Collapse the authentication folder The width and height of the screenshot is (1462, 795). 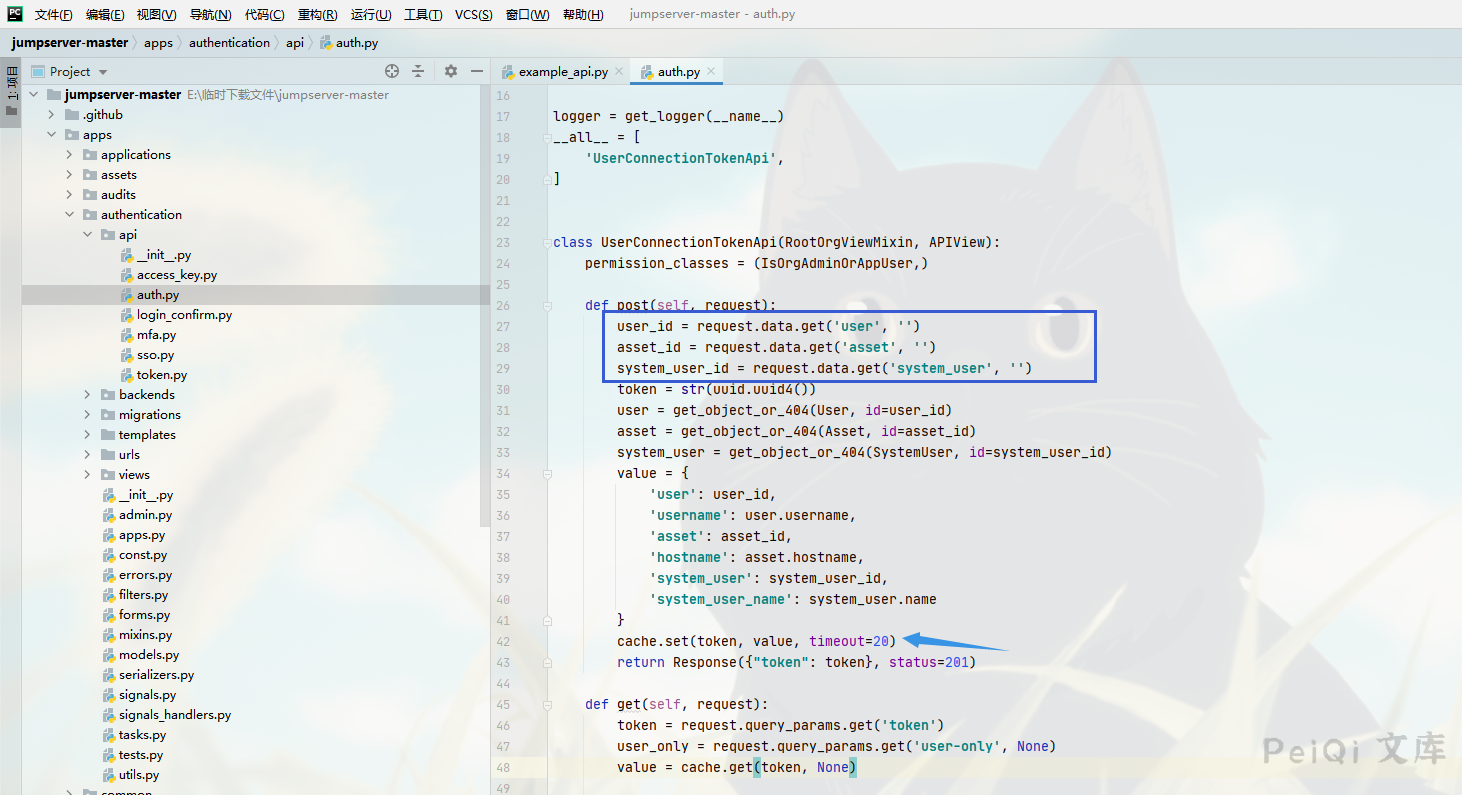[70, 215]
